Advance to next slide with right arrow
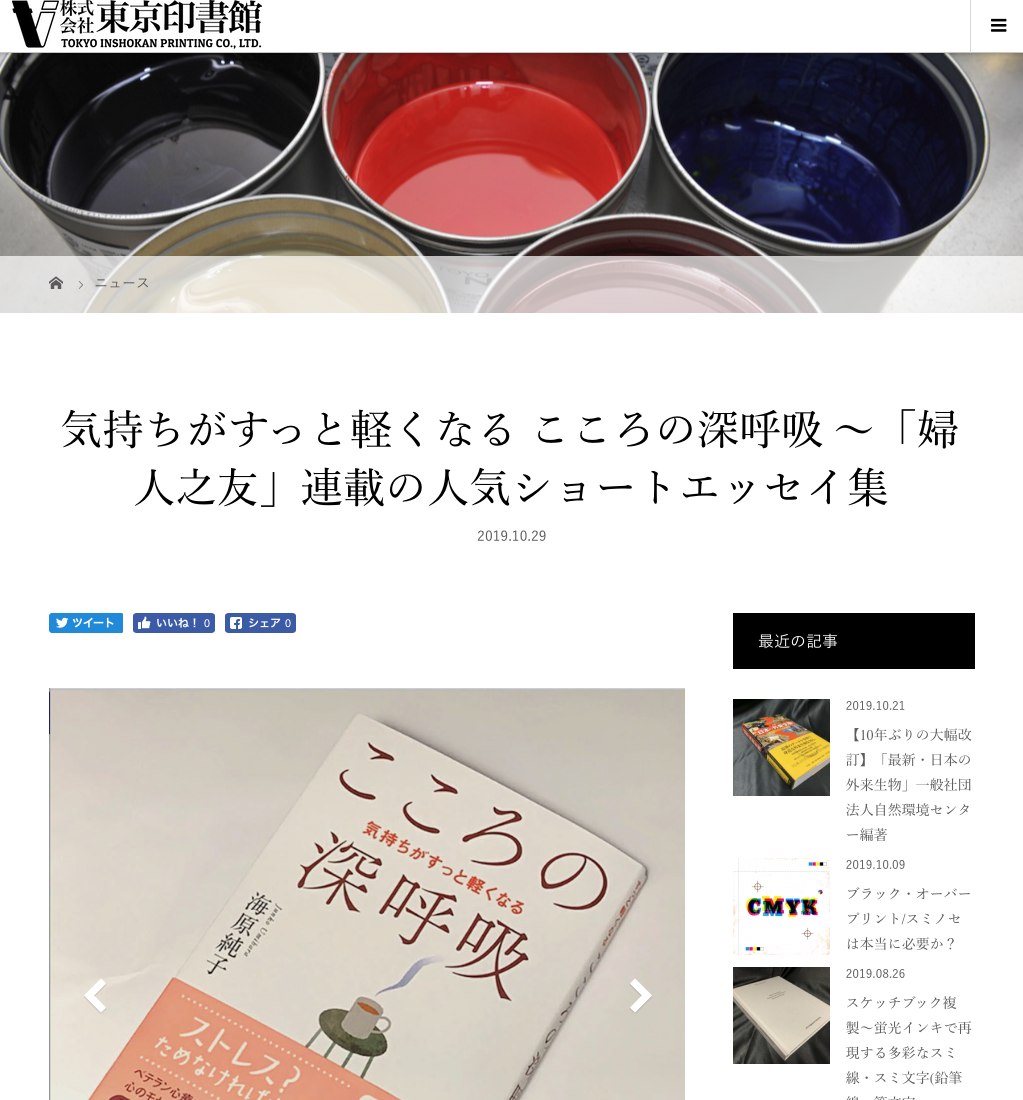Viewport: 1023px width, 1100px height. [x=640, y=995]
